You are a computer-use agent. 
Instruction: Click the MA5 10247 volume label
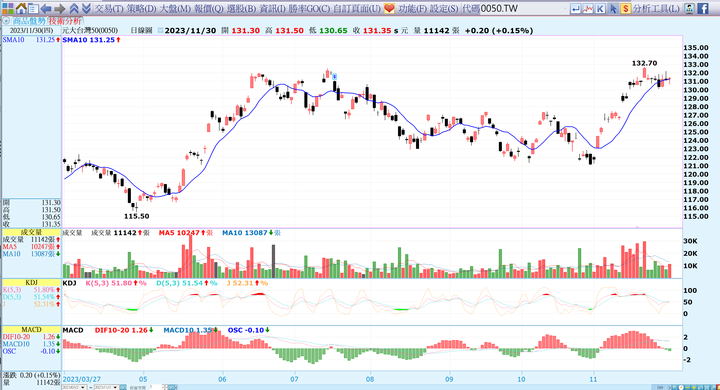pos(186,233)
